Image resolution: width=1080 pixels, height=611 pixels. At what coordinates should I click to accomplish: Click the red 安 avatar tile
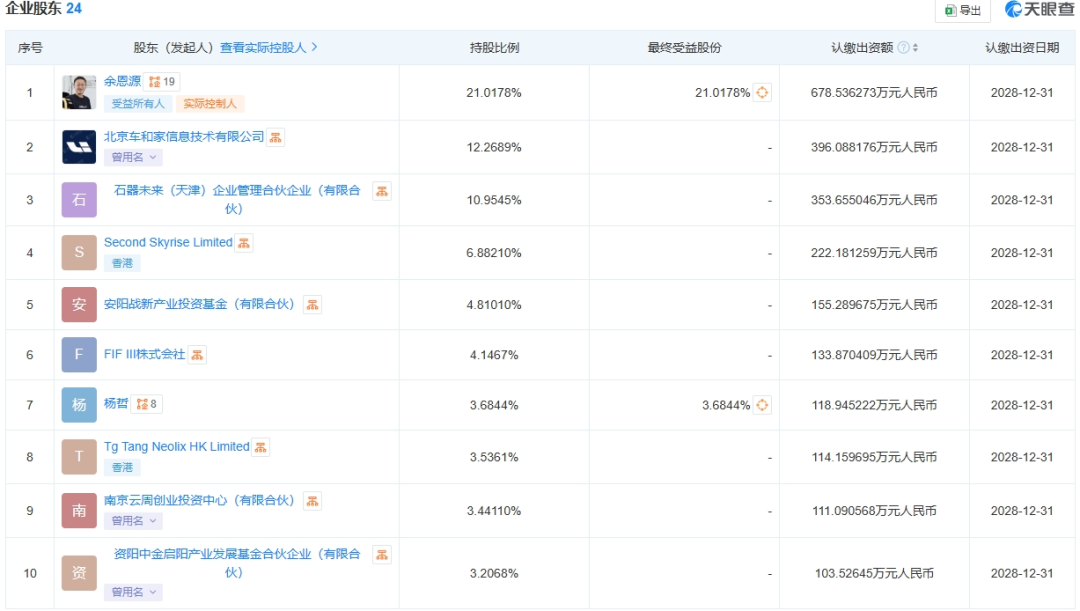click(x=79, y=304)
